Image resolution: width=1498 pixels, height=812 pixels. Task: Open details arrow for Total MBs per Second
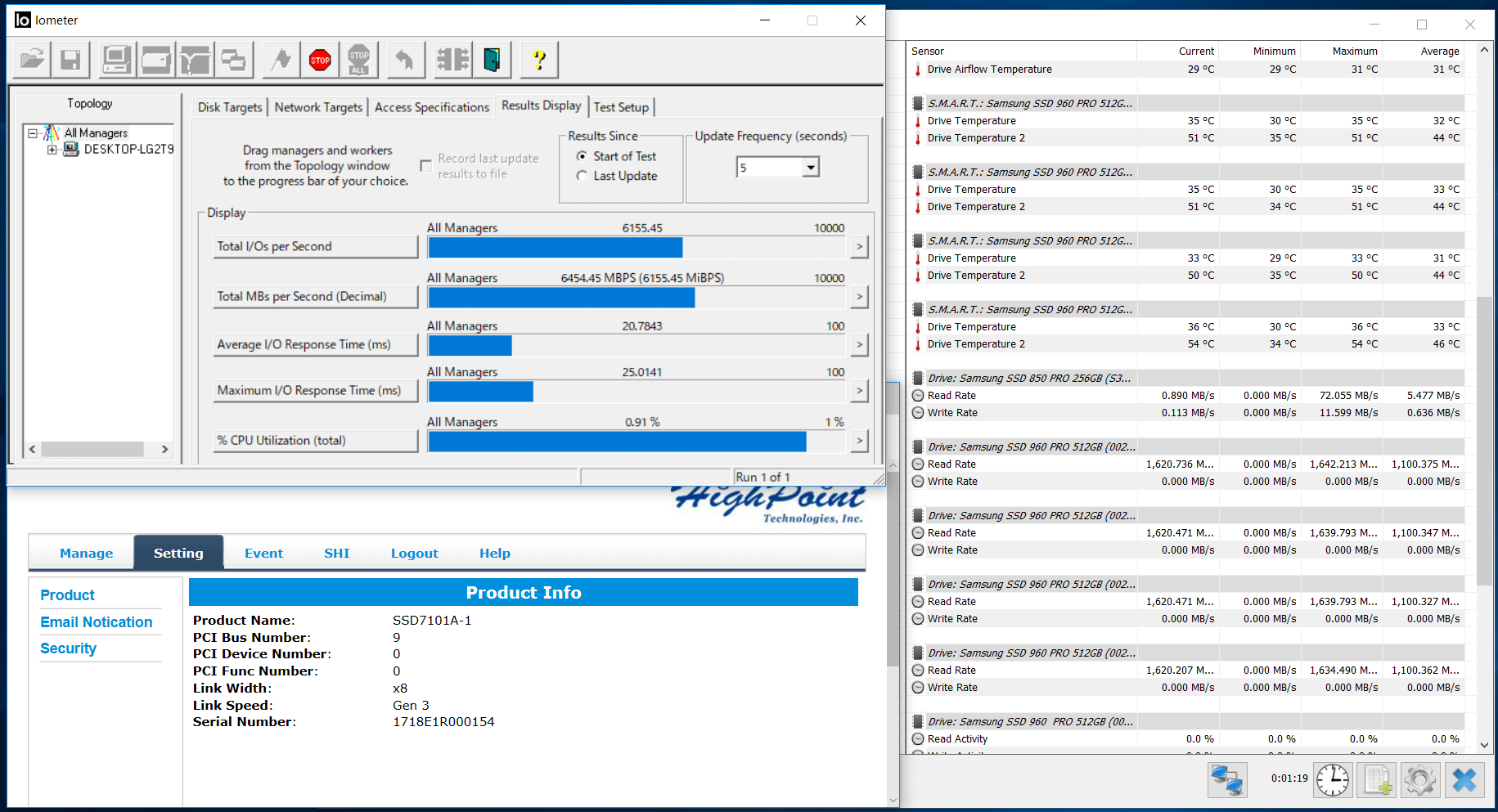point(859,296)
